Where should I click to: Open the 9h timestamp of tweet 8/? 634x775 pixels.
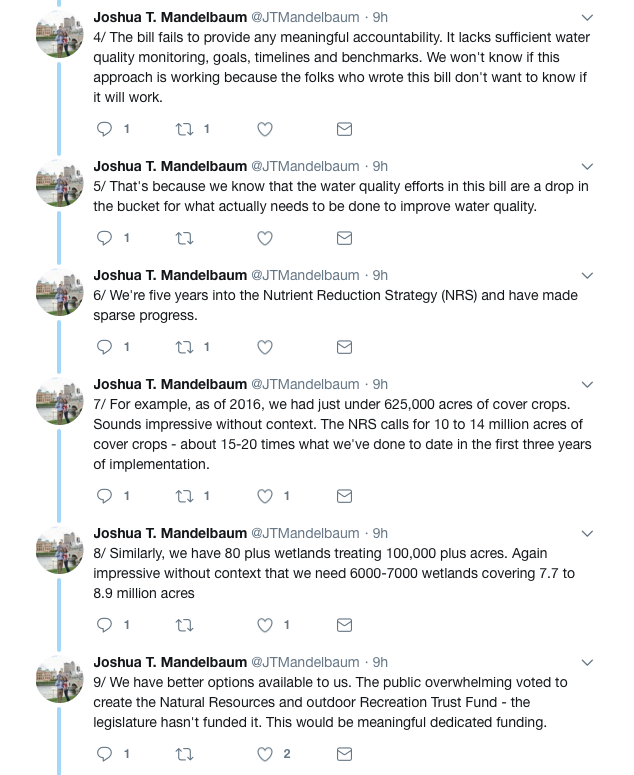click(x=380, y=533)
